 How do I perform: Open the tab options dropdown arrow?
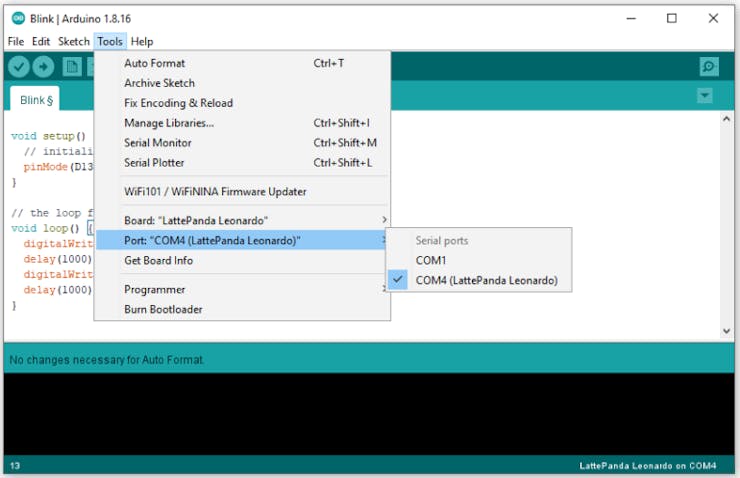click(705, 96)
